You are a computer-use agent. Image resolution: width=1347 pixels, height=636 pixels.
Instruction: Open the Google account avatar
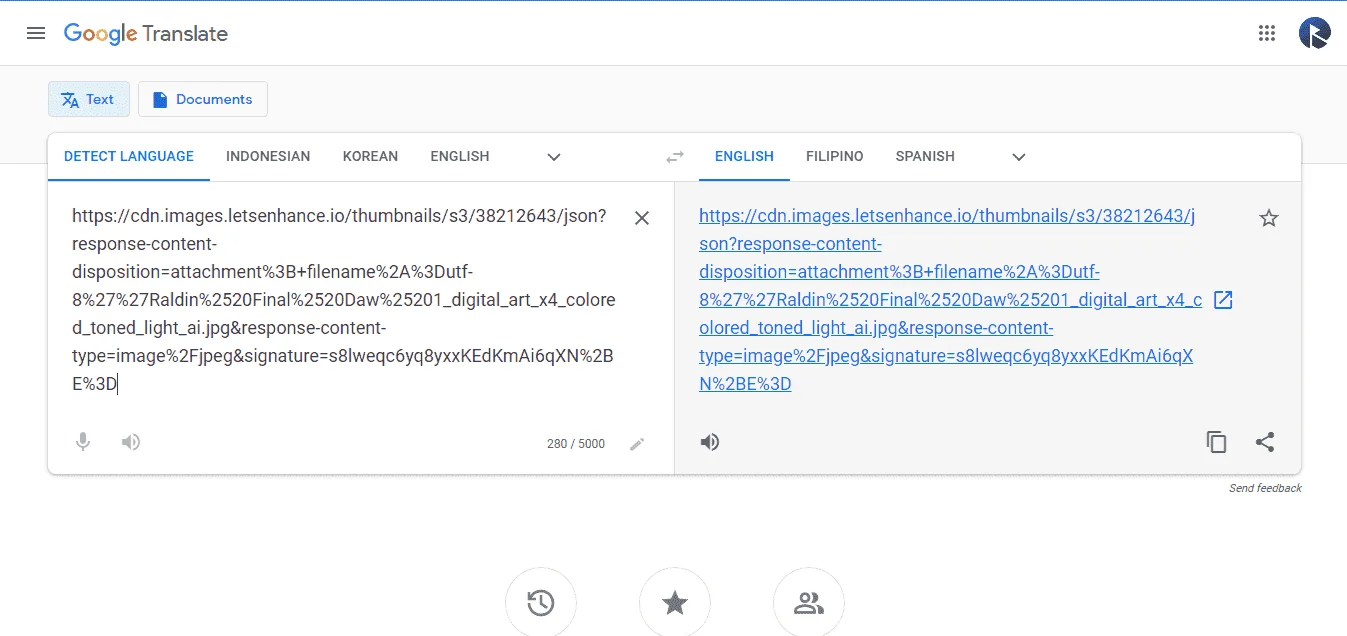point(1315,33)
